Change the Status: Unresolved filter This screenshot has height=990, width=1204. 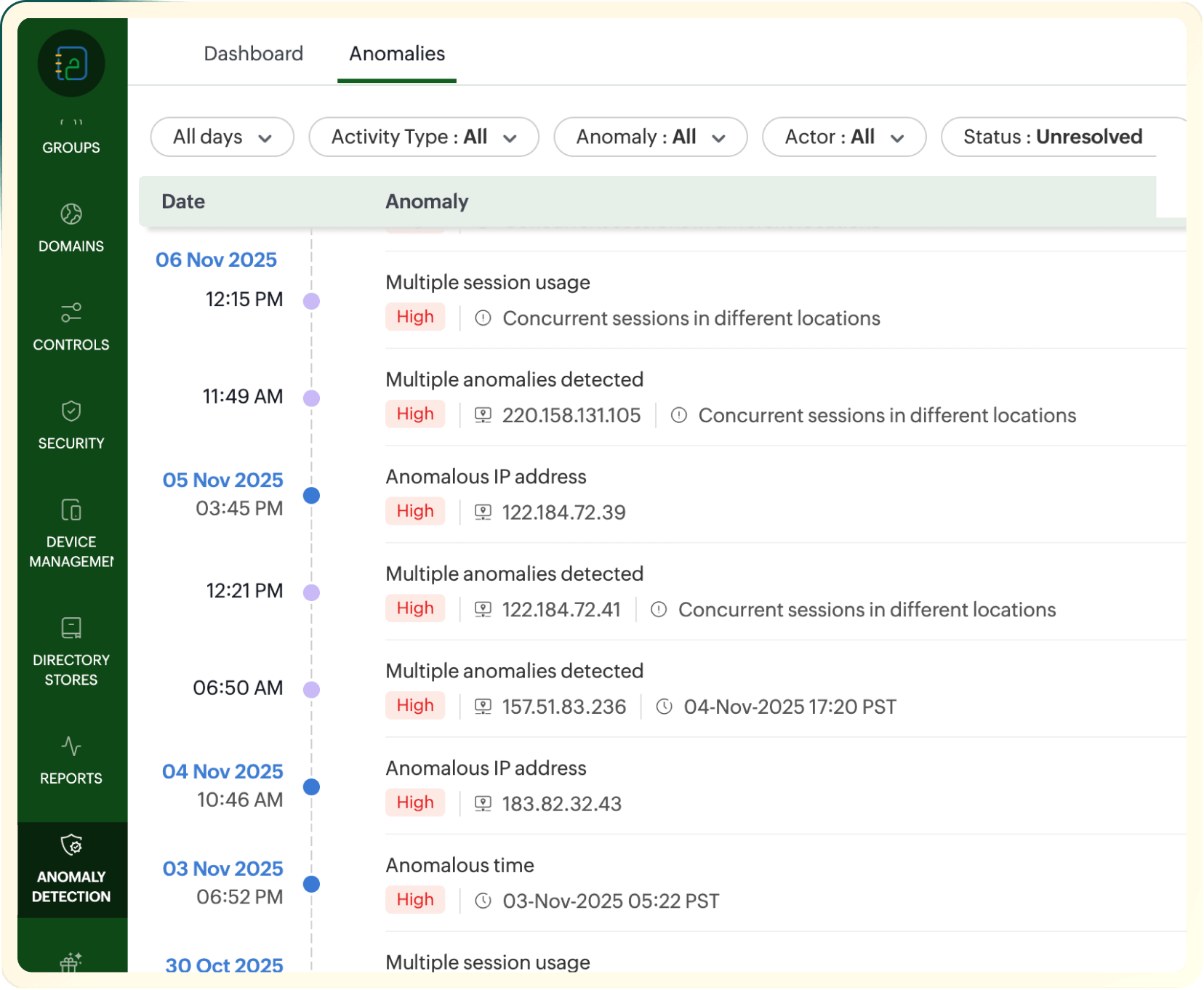pyautogui.click(x=1053, y=137)
